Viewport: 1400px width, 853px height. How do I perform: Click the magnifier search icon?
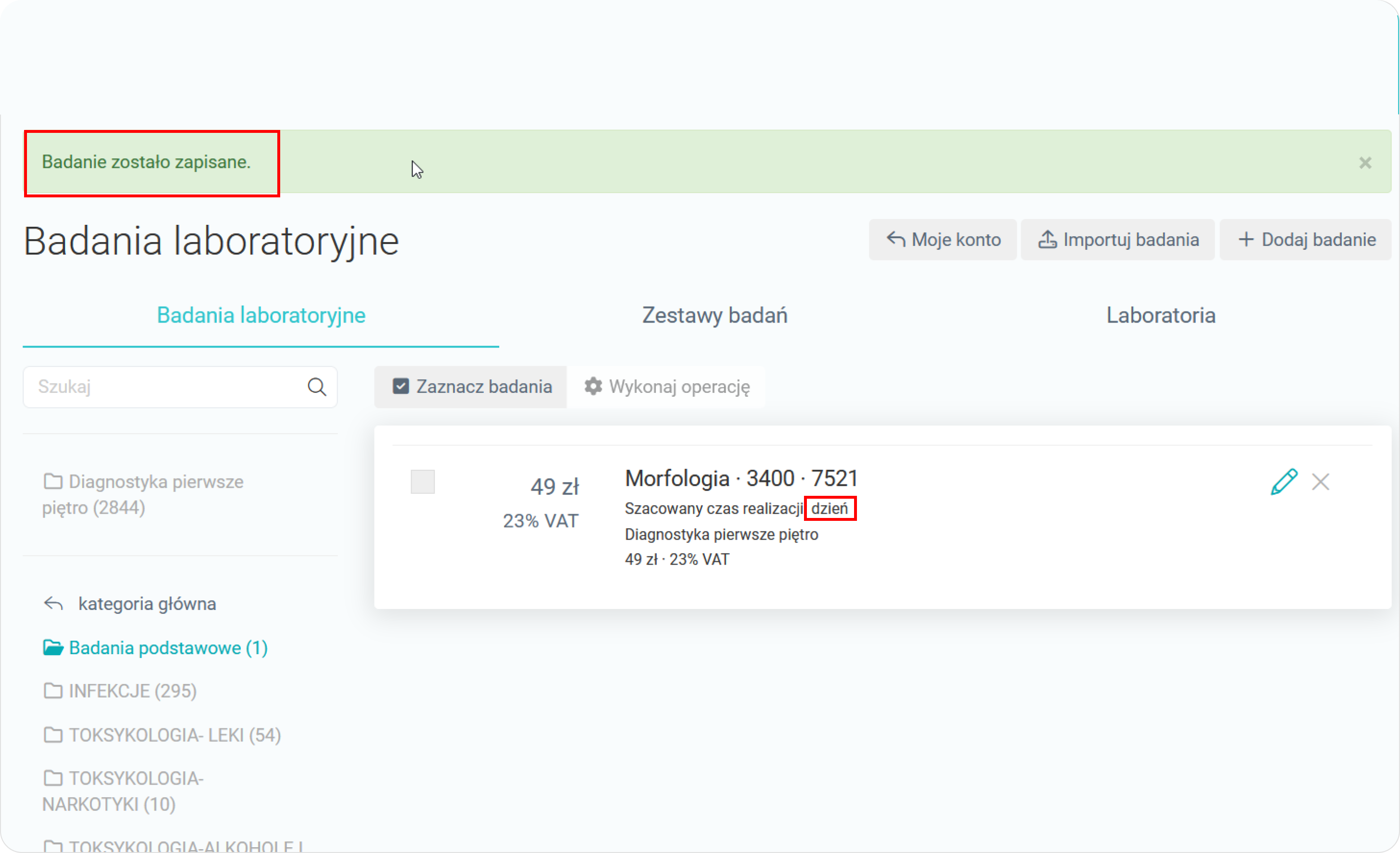[317, 387]
